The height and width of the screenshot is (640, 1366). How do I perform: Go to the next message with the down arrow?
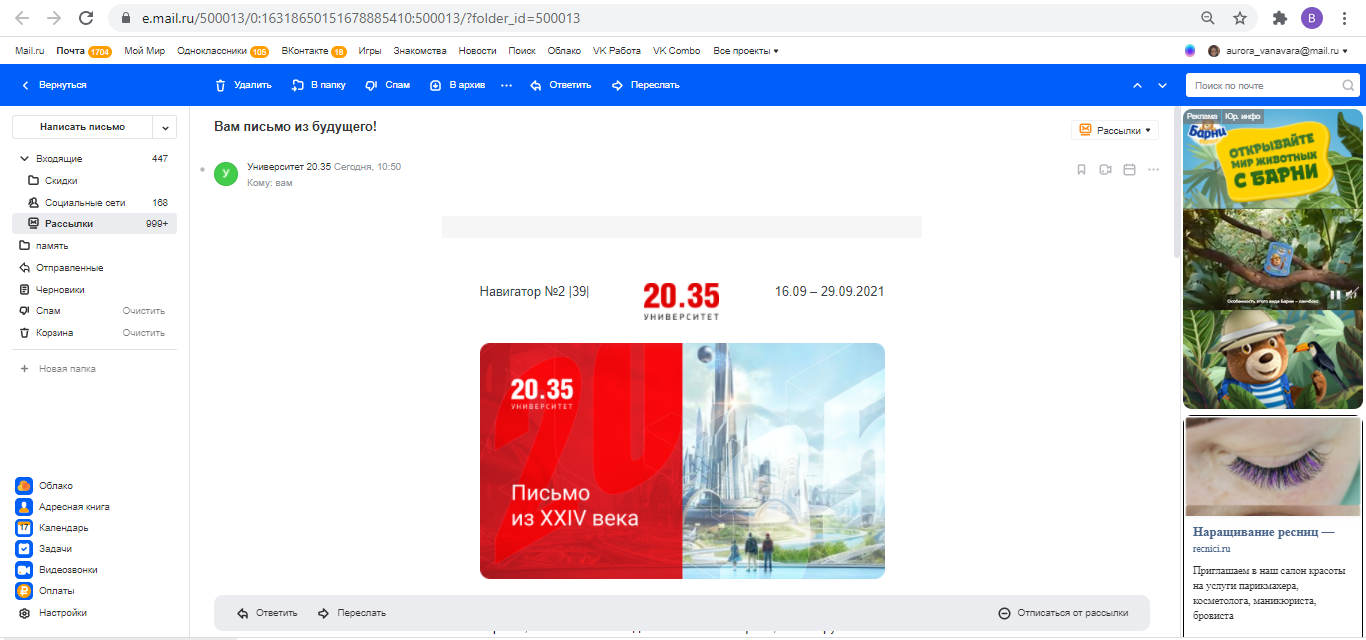1162,86
